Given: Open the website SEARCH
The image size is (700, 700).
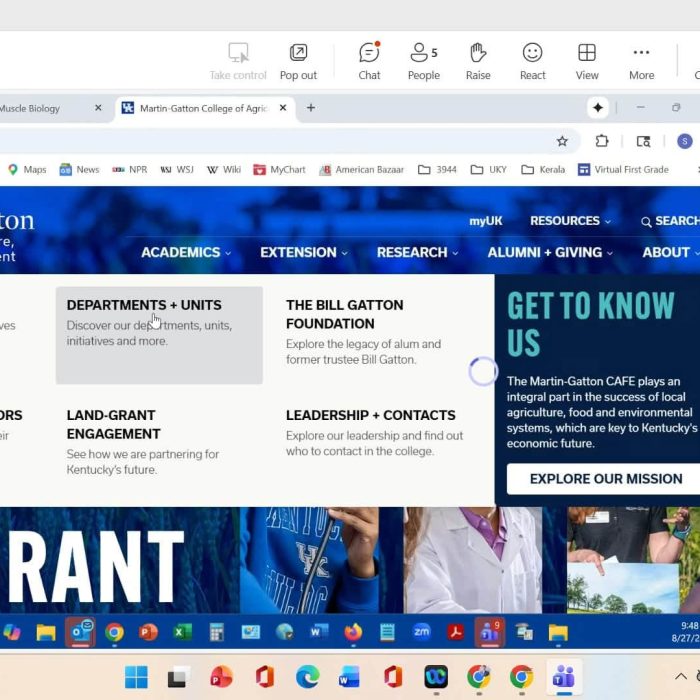Looking at the screenshot, I should click(670, 221).
